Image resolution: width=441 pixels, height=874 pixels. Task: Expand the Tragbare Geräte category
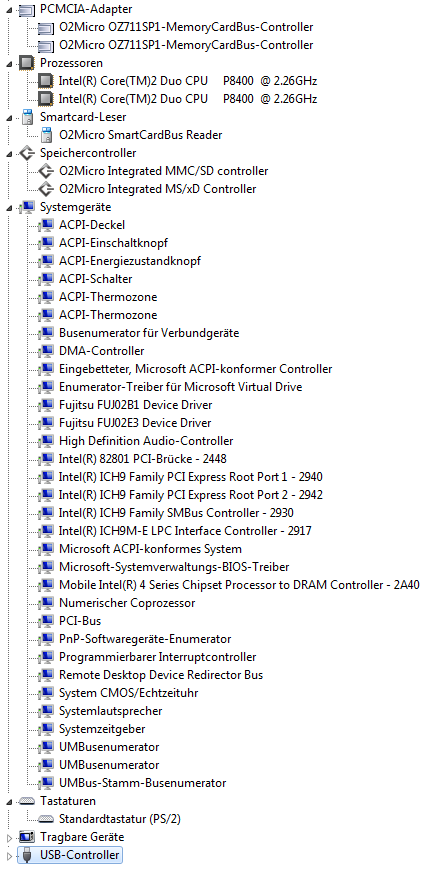tap(9, 837)
